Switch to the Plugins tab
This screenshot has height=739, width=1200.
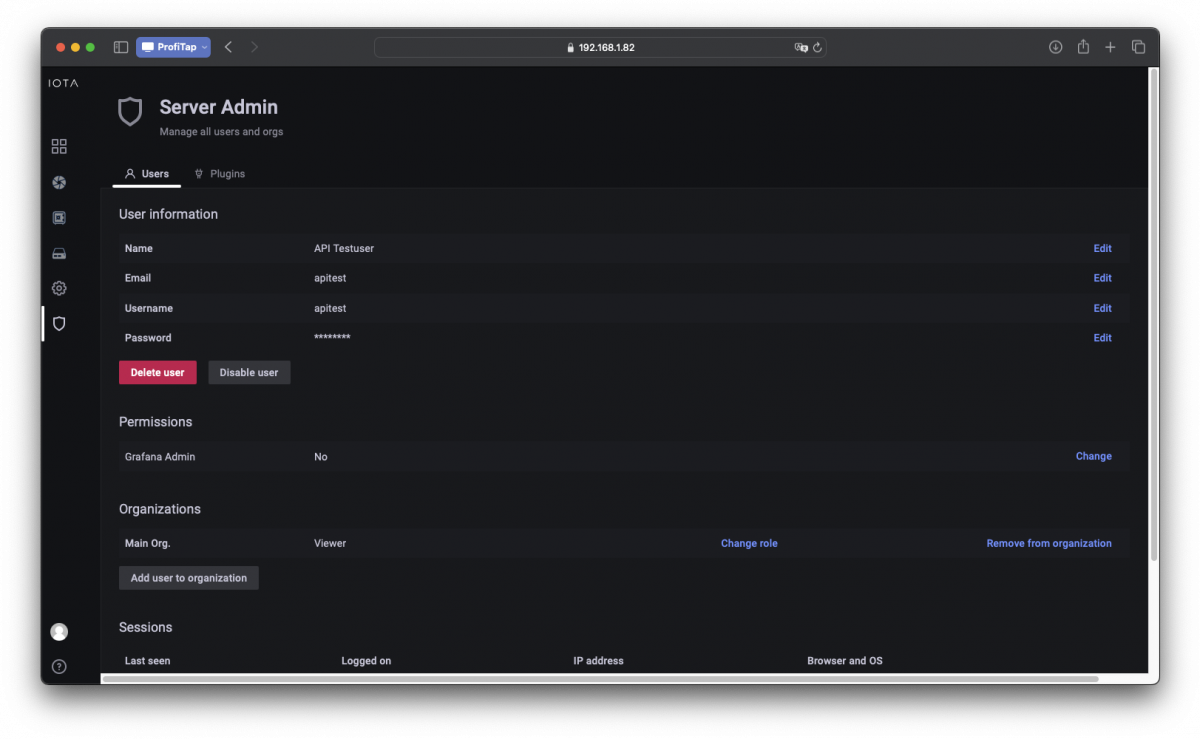pyautogui.click(x=219, y=174)
